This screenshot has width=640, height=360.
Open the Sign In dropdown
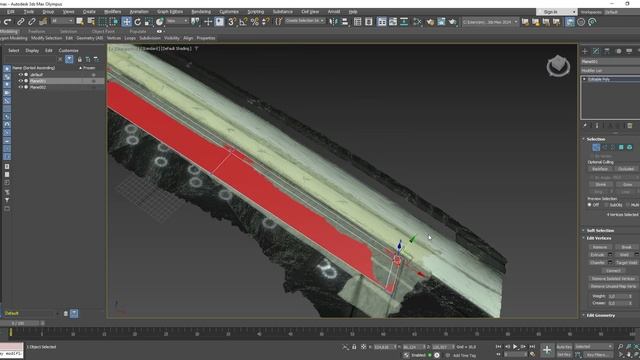click(x=557, y=12)
